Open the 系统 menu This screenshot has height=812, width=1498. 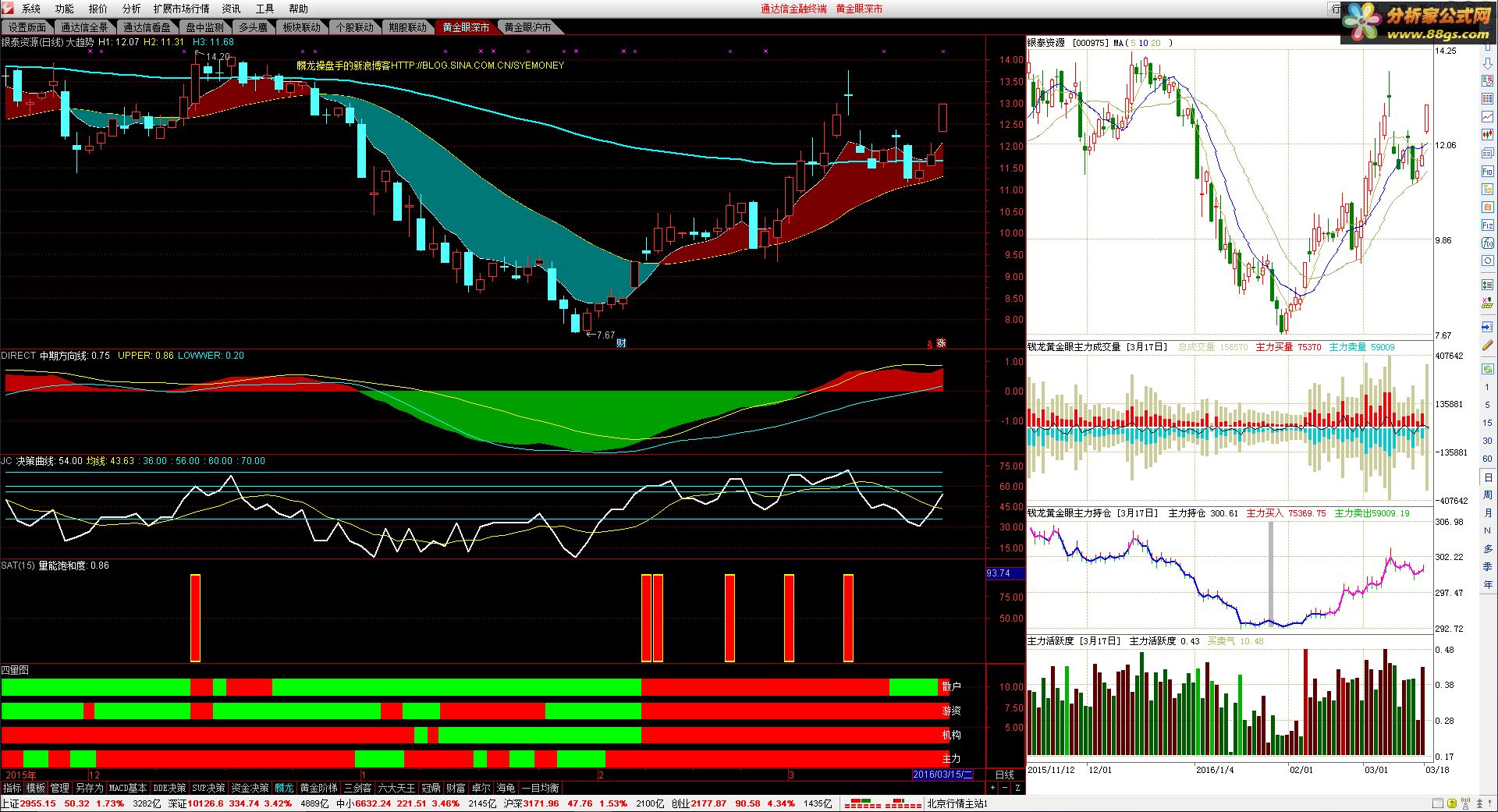[x=31, y=9]
